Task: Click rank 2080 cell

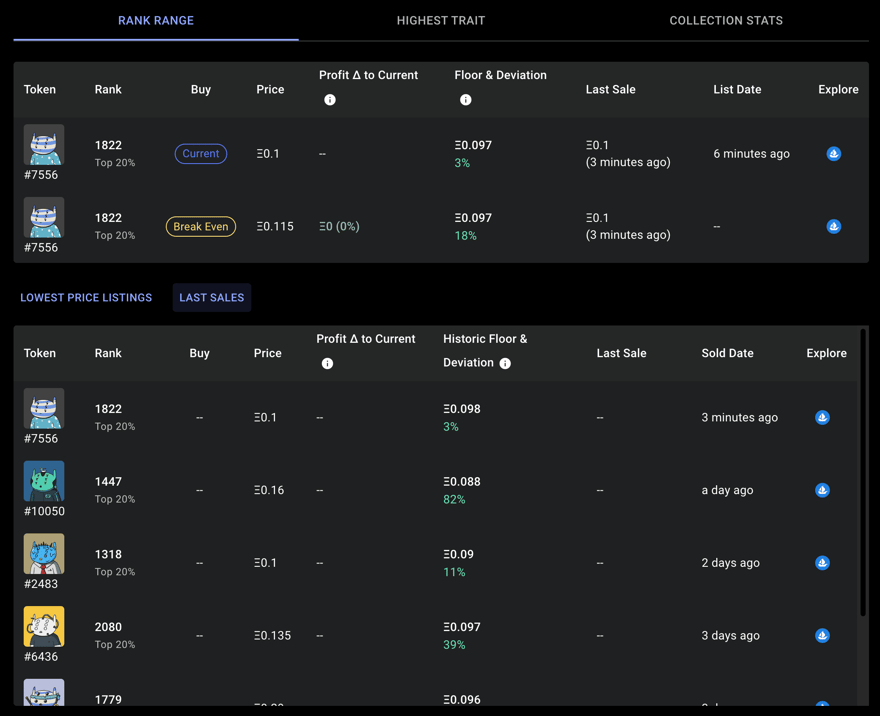Action: click(x=108, y=627)
